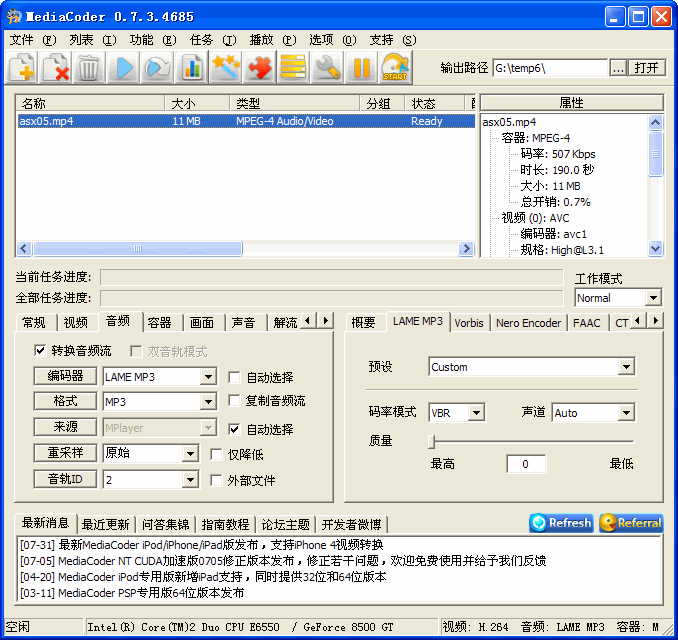Switch to the Vorbis encoder tab
678x640 pixels.
(469, 323)
